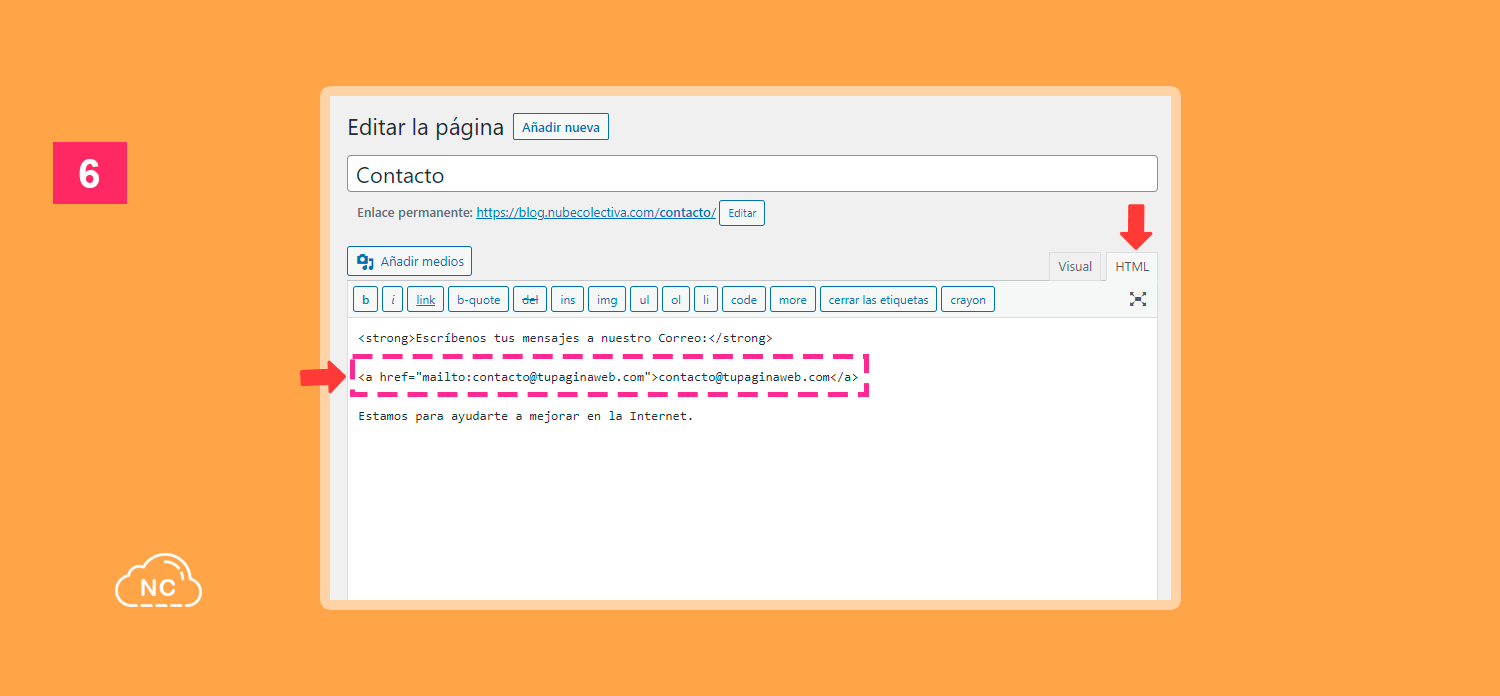Insert image with img button
The width and height of the screenshot is (1500, 696).
tap(607, 299)
